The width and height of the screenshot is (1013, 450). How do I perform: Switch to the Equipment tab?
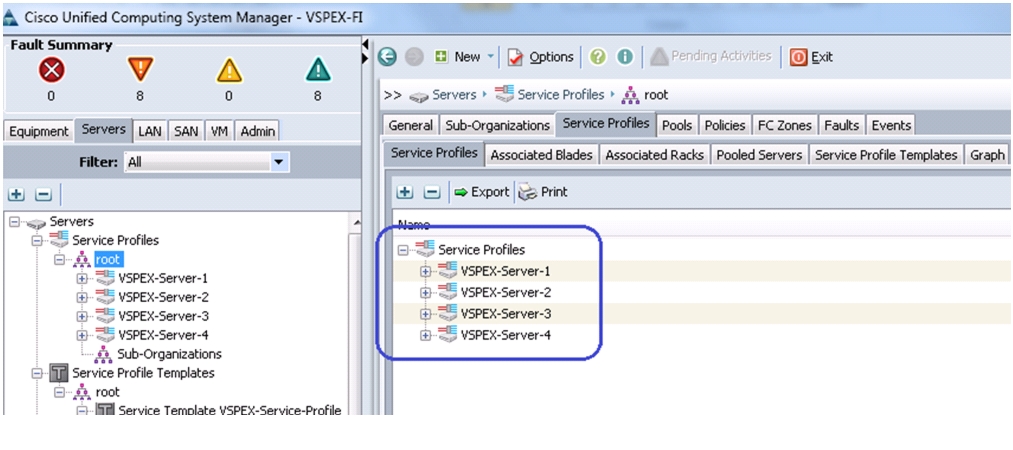[x=39, y=131]
